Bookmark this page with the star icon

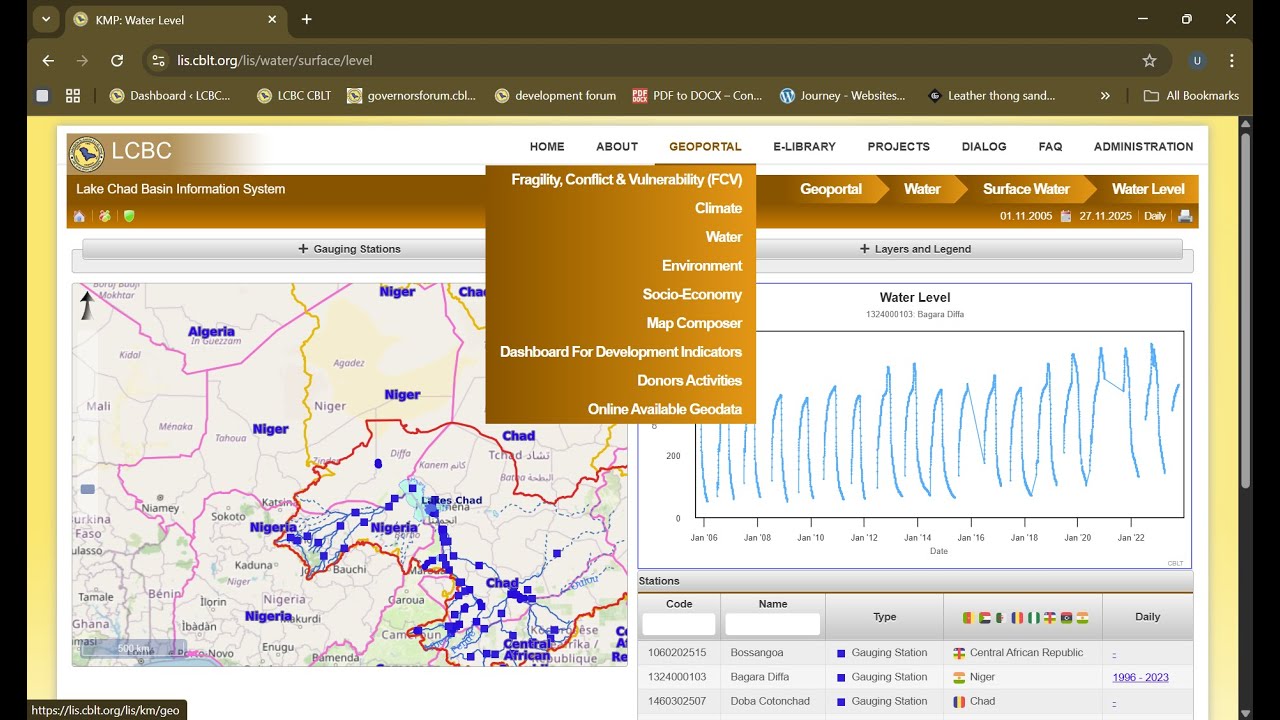point(1149,60)
